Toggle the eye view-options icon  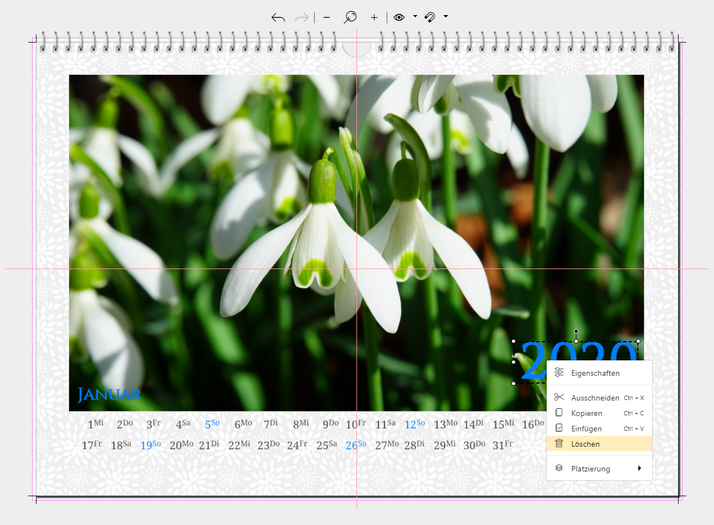point(399,17)
